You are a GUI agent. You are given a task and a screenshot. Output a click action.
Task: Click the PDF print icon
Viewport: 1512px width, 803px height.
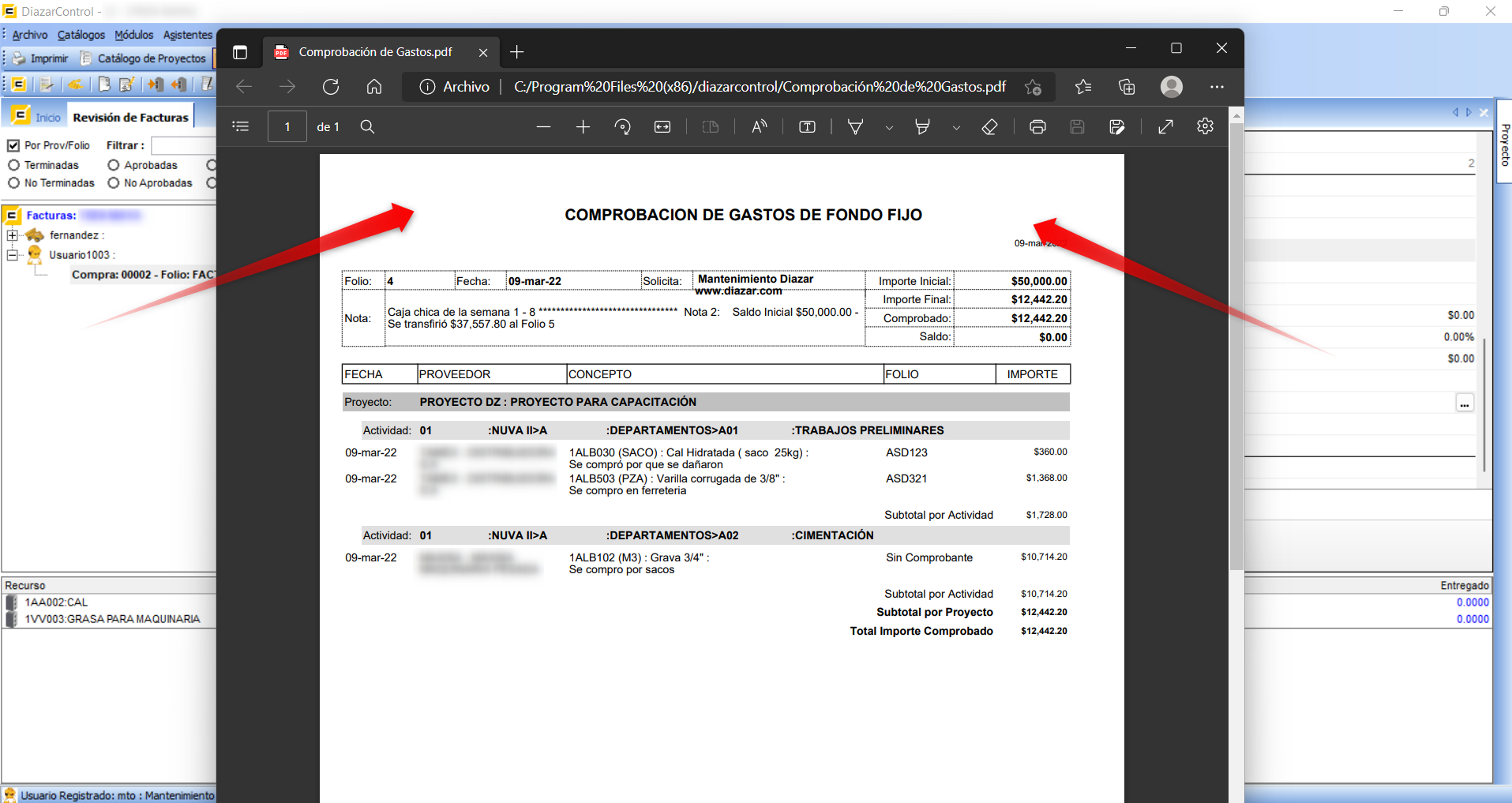[1037, 127]
